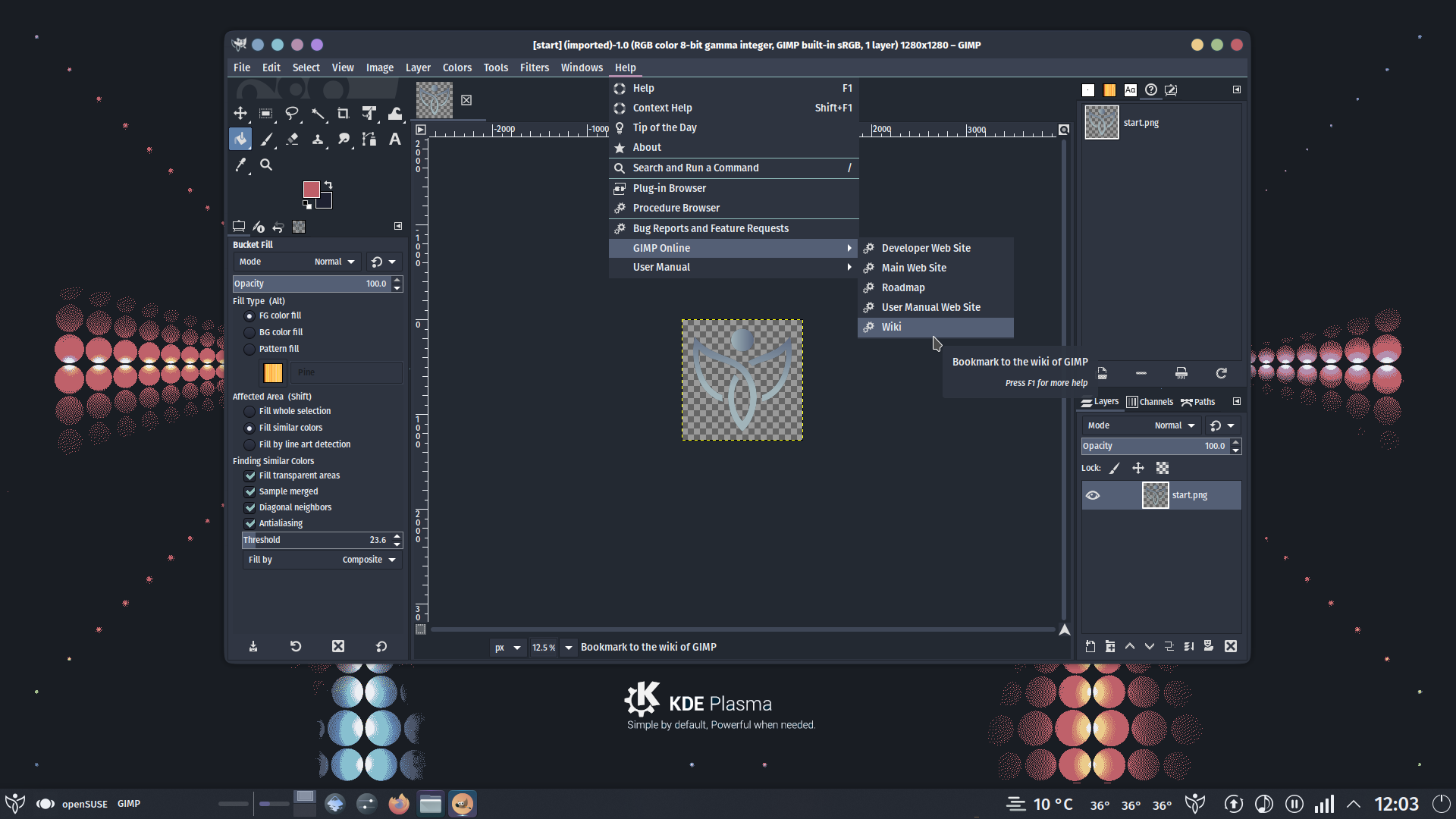Select the Free Select lasso tool
Screen dimensions: 1456x819
click(292, 114)
